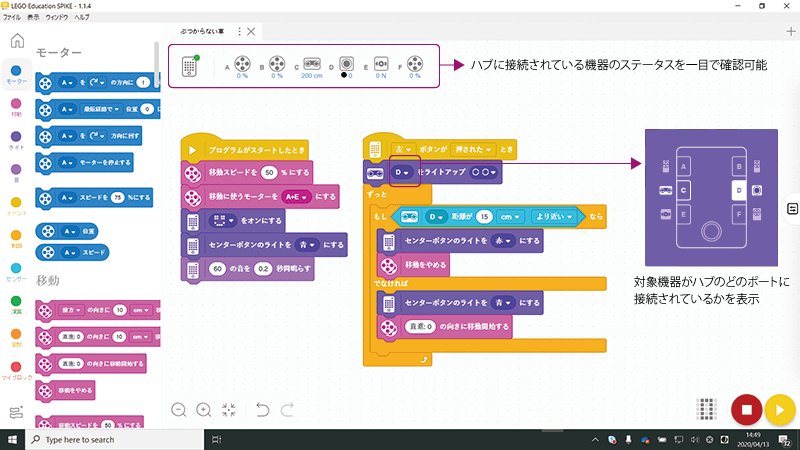The width and height of the screenshot is (800, 450).
Task: Click the hub connection icon
Action: [x=189, y=66]
